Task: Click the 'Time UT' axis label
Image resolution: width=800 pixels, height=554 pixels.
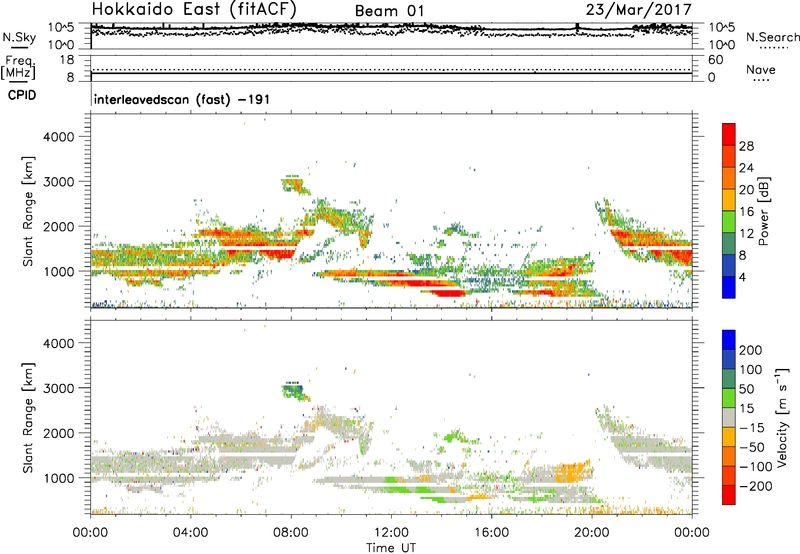Action: point(391,548)
